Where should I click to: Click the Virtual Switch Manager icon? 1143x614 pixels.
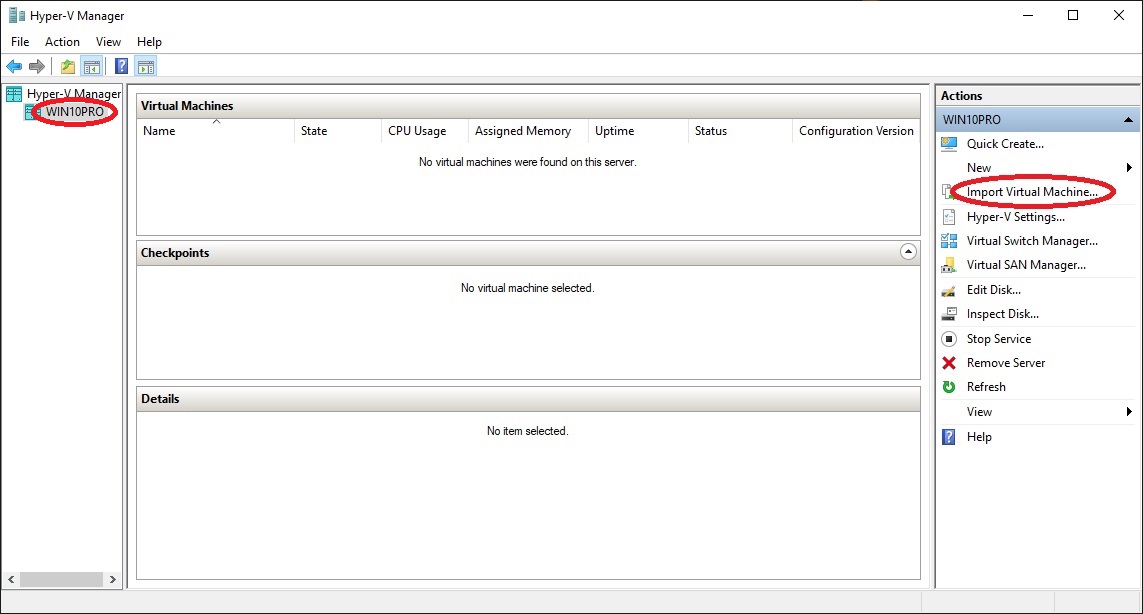(949, 241)
